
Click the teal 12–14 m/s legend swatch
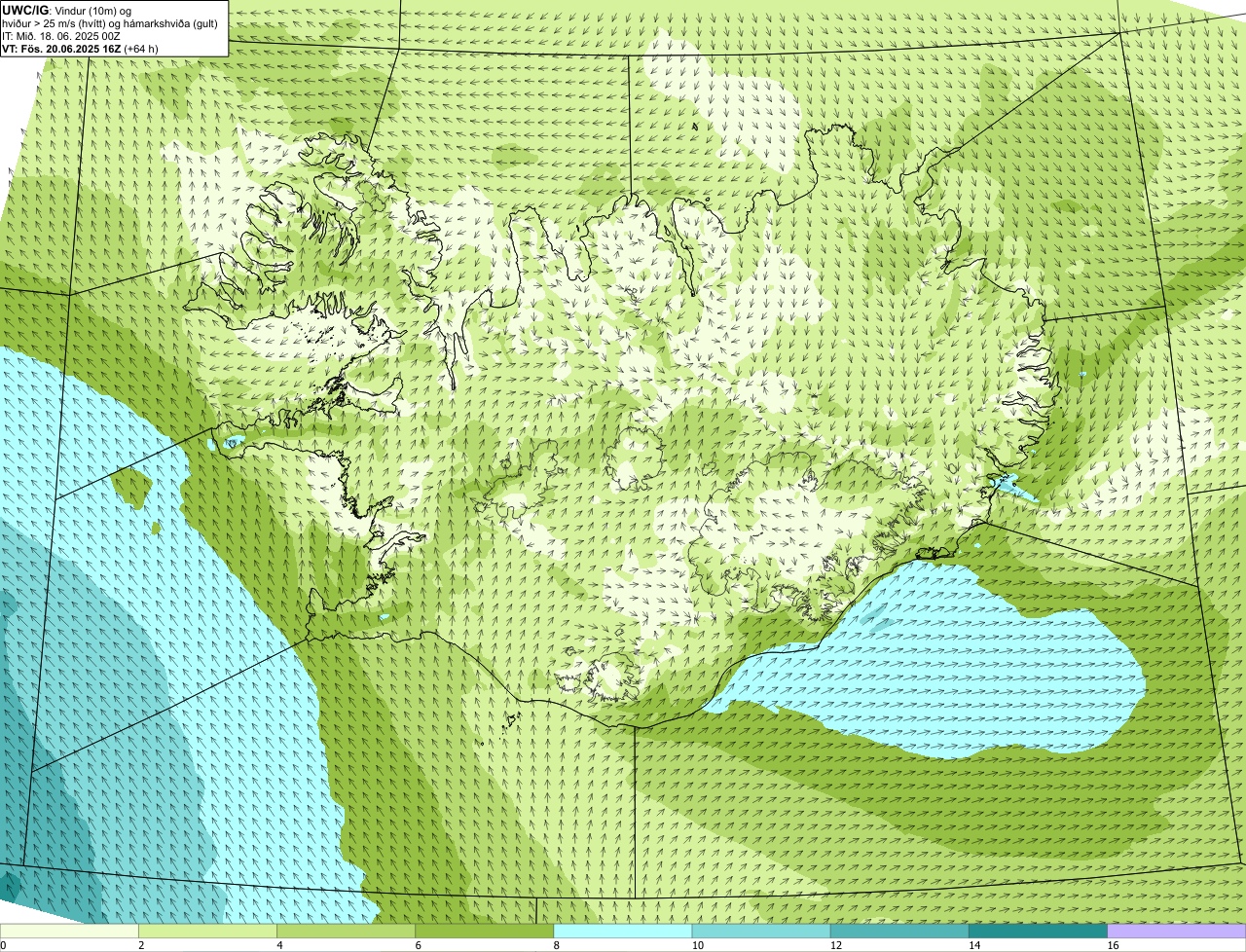point(899,932)
